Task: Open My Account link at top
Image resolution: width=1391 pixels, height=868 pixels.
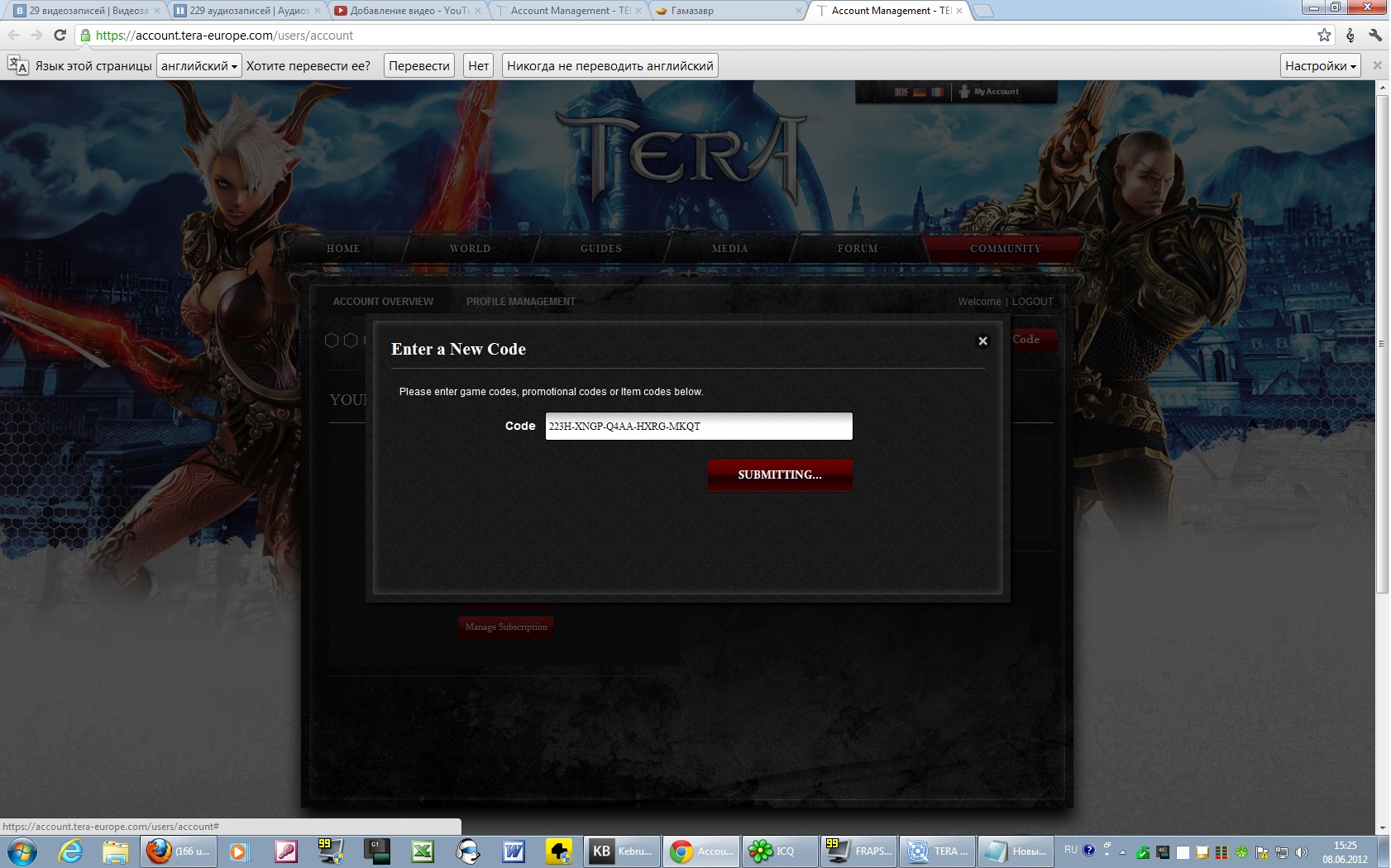Action: pos(990,92)
